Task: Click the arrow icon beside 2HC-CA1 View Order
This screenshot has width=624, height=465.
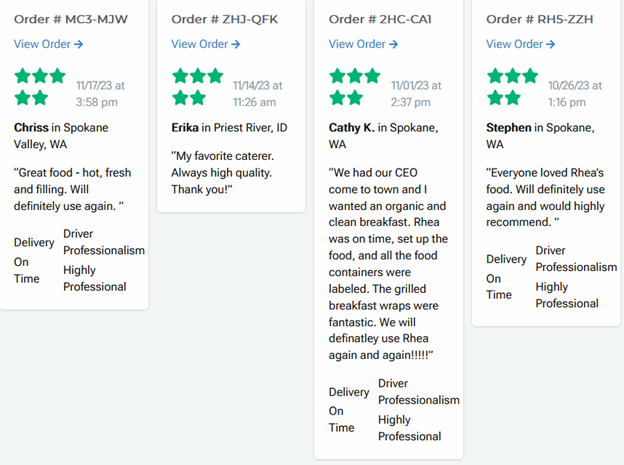Action: point(394,44)
